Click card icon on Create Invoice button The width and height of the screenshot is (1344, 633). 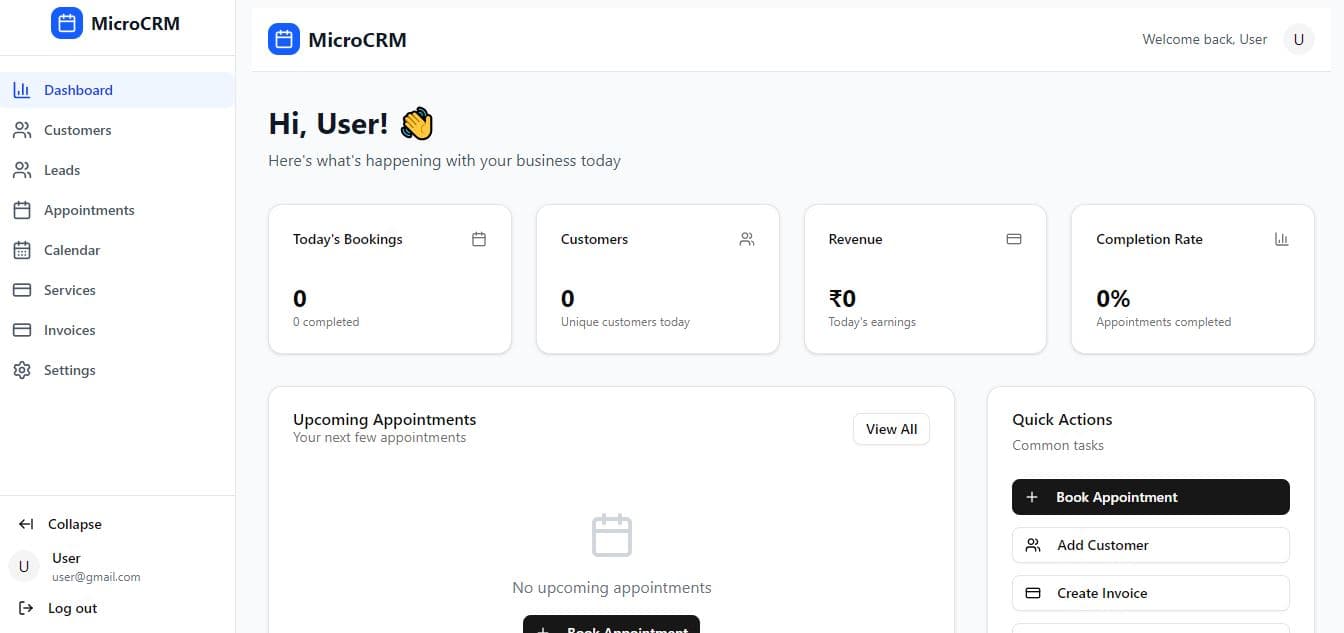click(1034, 593)
